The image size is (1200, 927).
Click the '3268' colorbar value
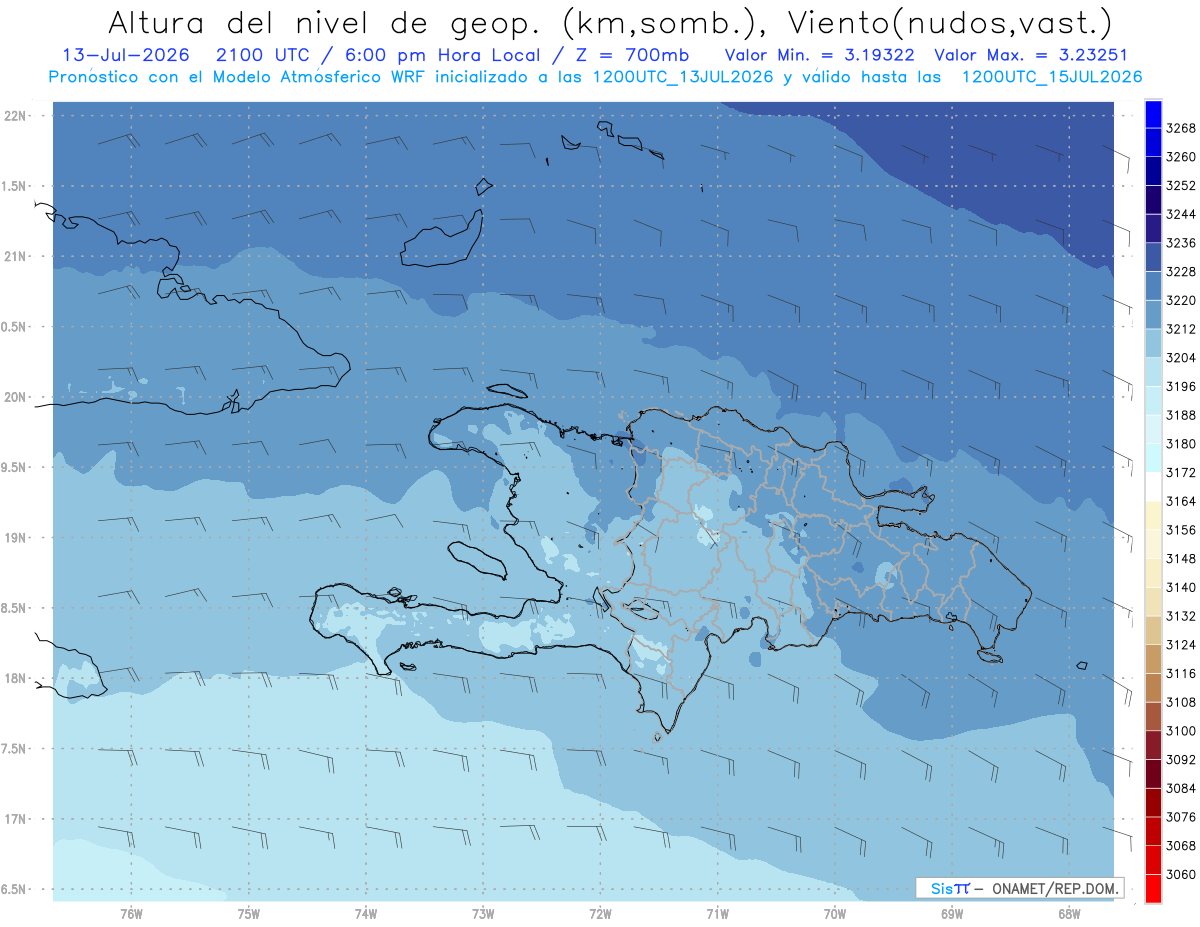1181,128
